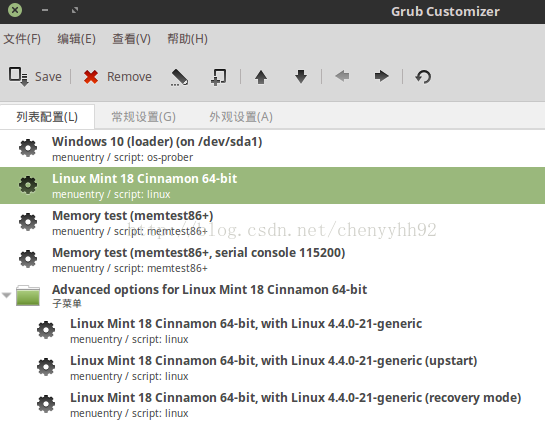
Task: Minimize the Grub Customizer window
Action: click(x=45, y=10)
